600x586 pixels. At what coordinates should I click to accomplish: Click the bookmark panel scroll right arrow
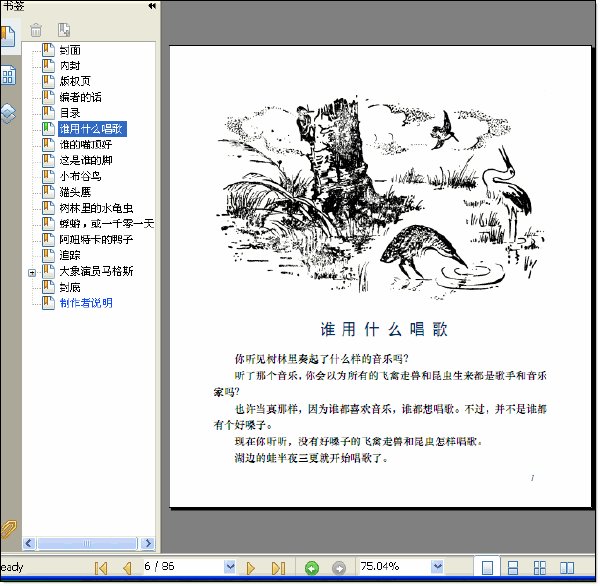pos(148,543)
